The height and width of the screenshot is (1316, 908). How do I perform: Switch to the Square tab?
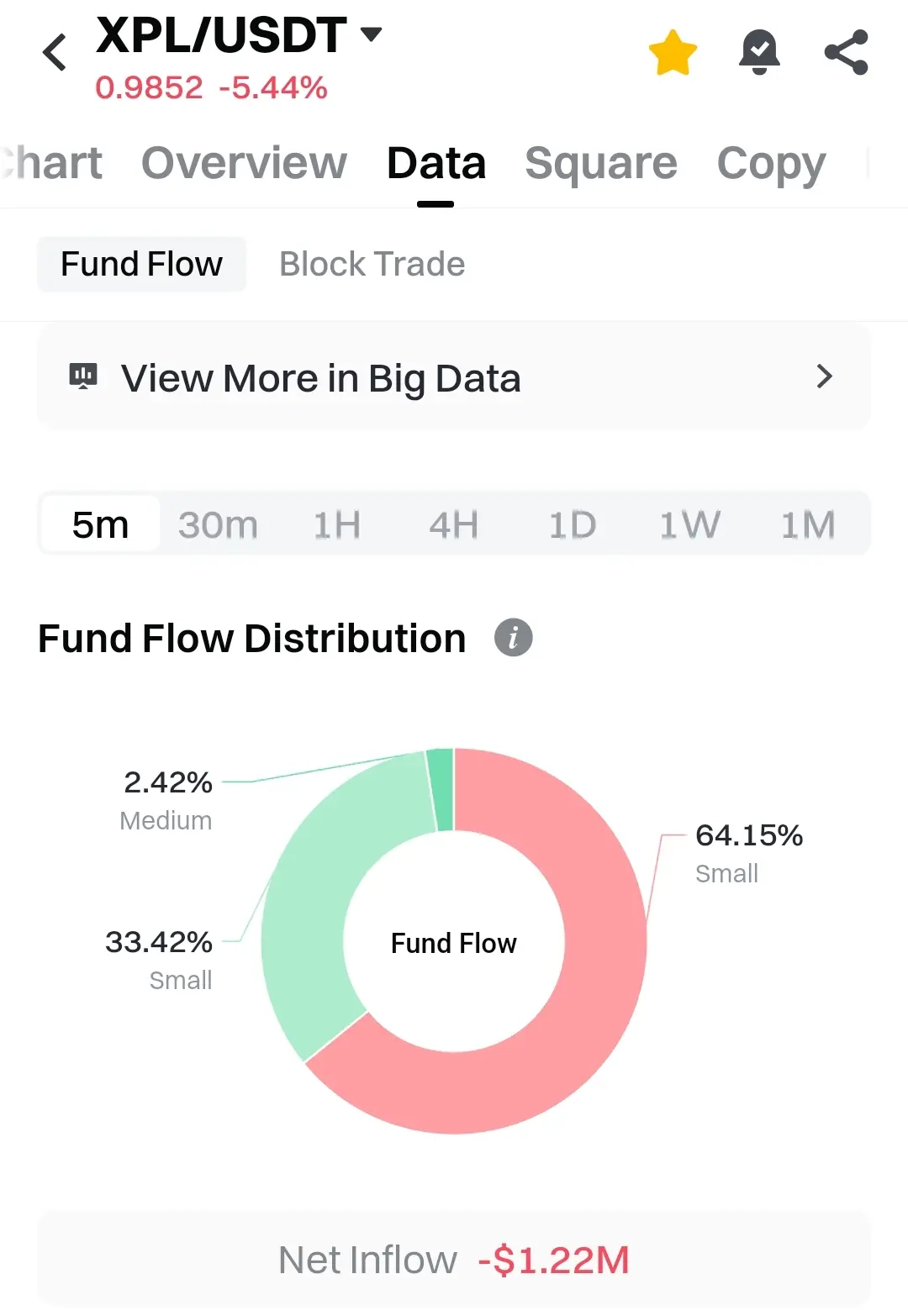600,163
